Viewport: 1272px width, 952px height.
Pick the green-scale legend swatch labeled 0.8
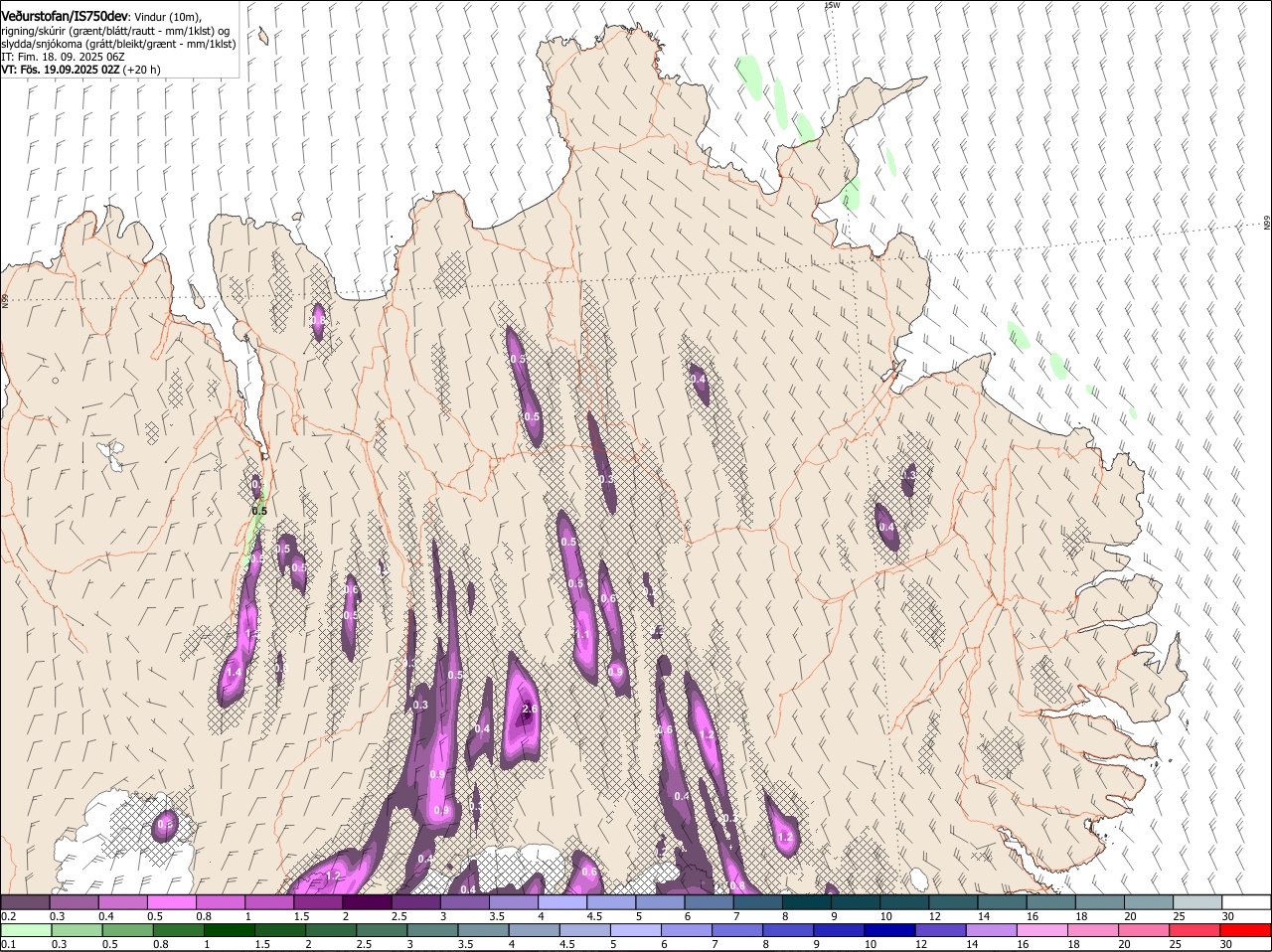pyautogui.click(x=178, y=930)
